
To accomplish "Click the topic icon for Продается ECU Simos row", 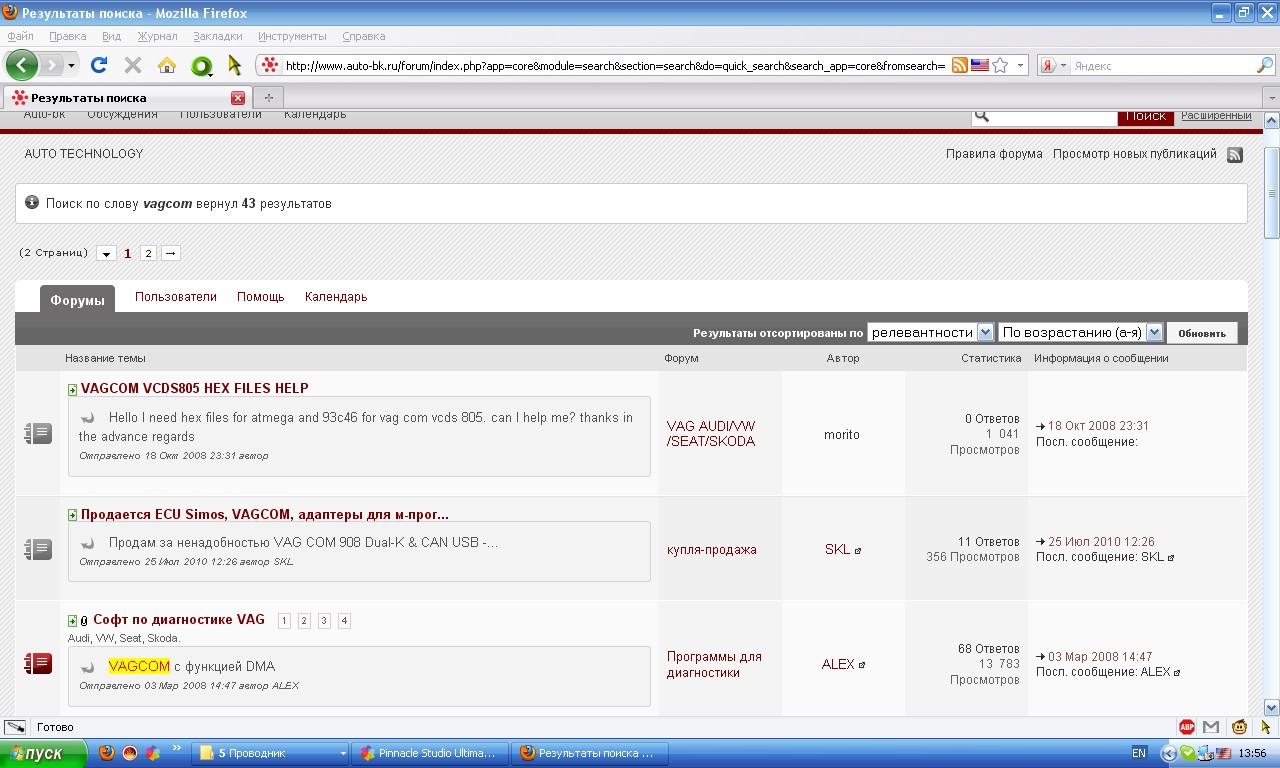I will click(x=38, y=549).
